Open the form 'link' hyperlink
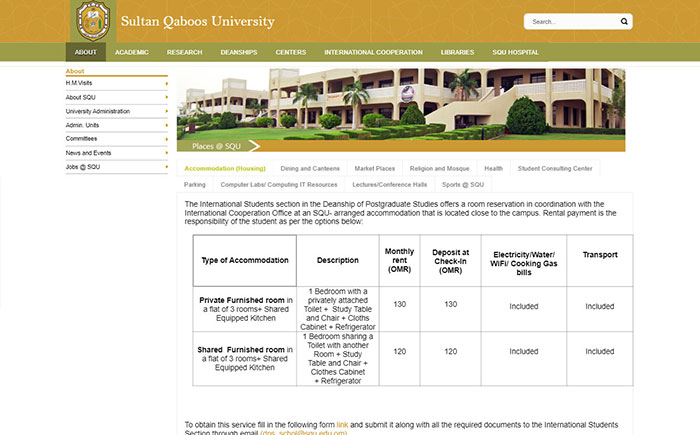This screenshot has width=700, height=435. click(342, 425)
